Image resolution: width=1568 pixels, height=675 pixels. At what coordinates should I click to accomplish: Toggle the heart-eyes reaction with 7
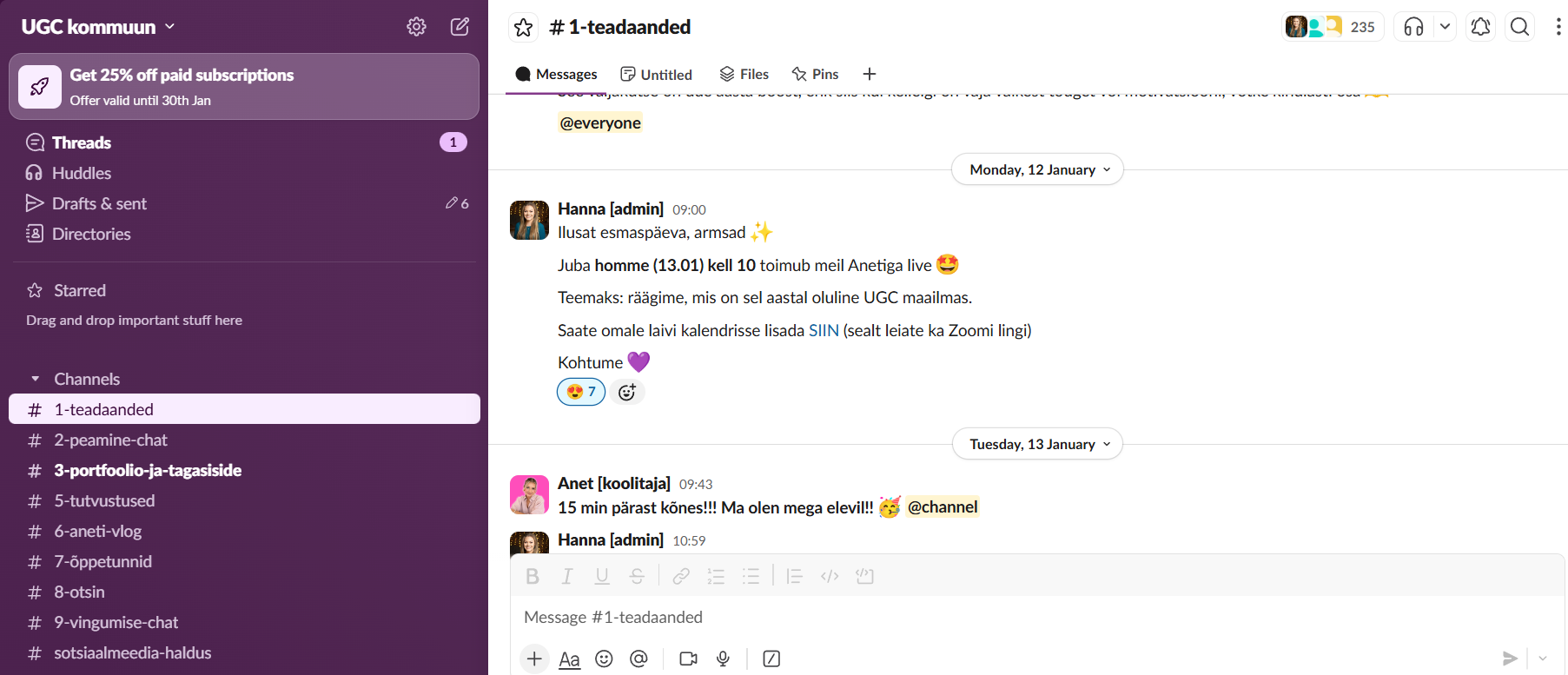pyautogui.click(x=581, y=392)
